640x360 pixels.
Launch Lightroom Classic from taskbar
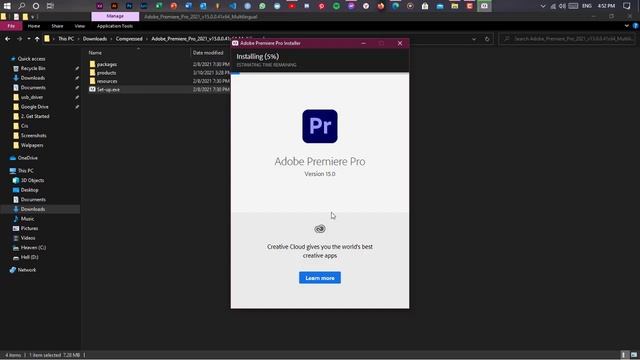coord(144,6)
